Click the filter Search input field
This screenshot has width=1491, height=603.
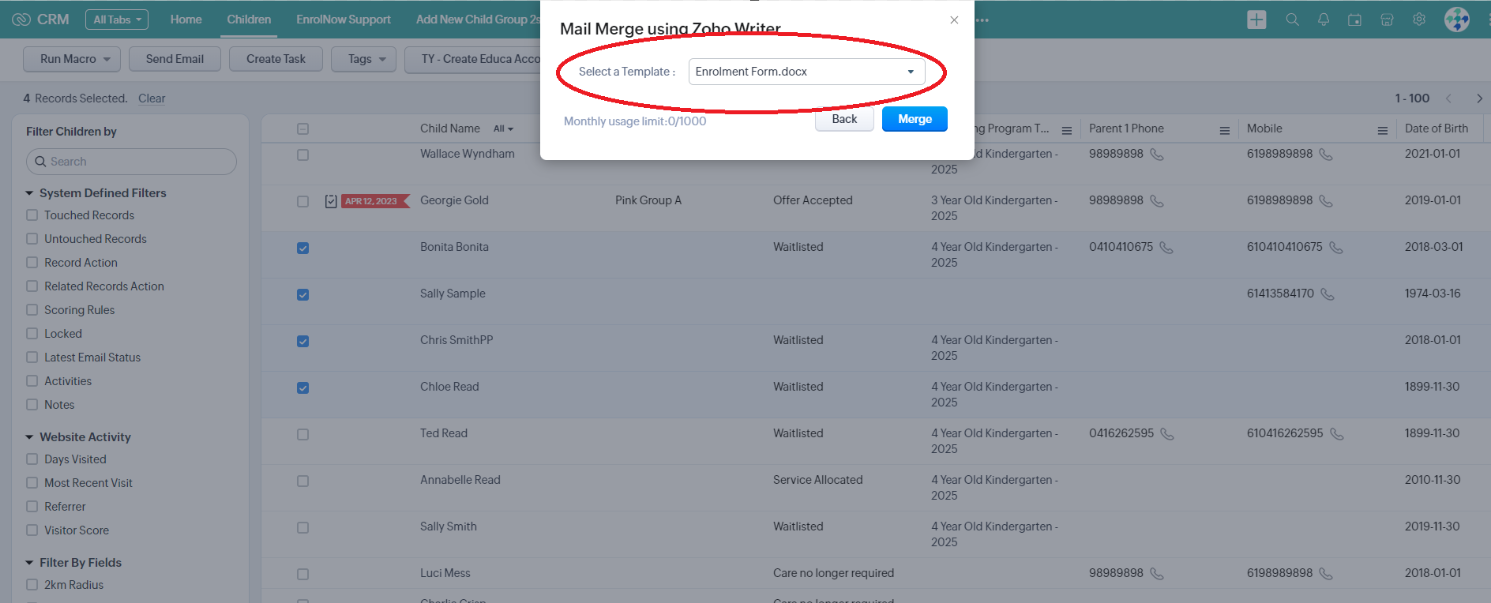[x=131, y=161]
